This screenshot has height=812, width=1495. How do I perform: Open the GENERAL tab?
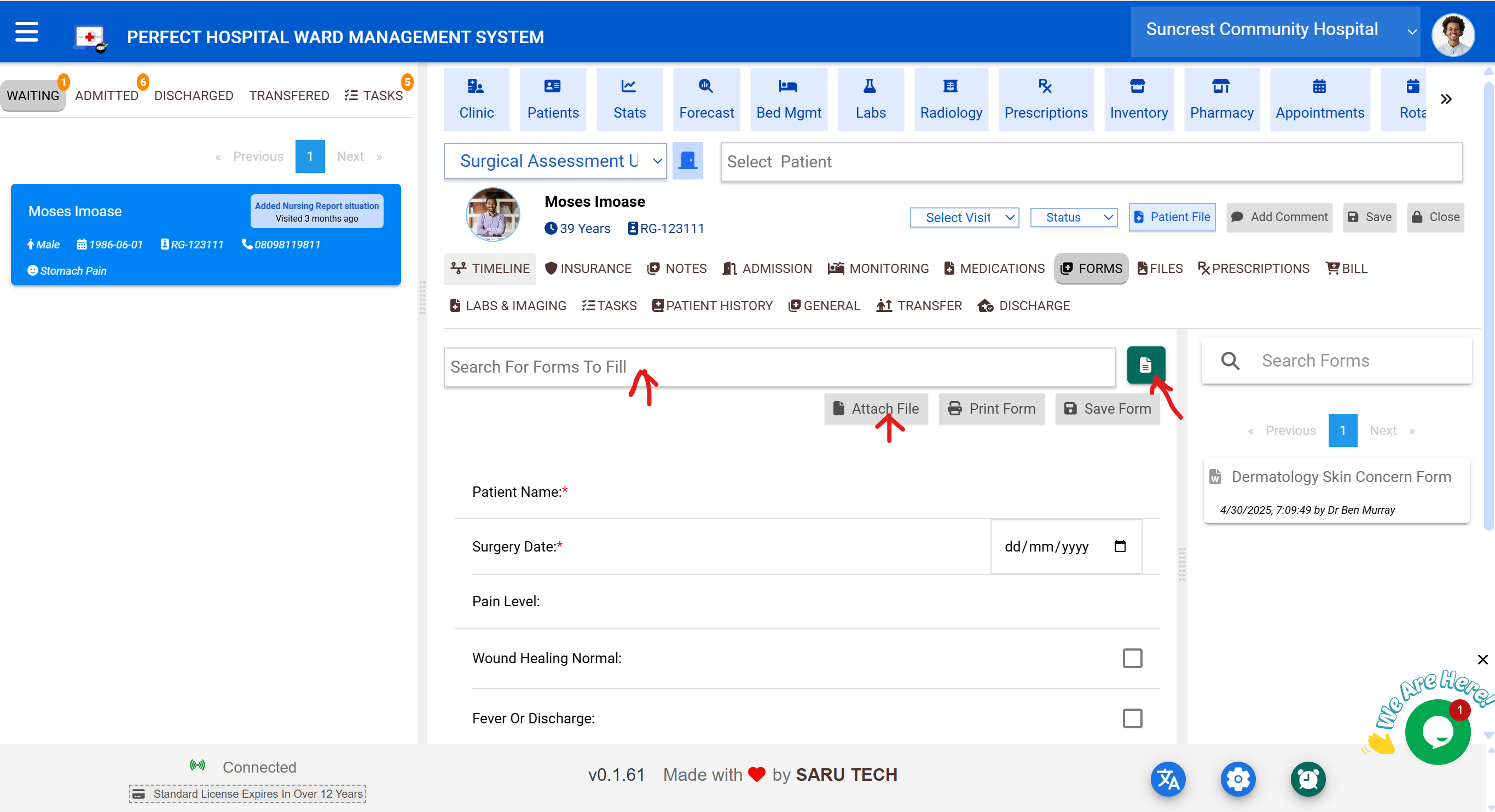click(824, 305)
